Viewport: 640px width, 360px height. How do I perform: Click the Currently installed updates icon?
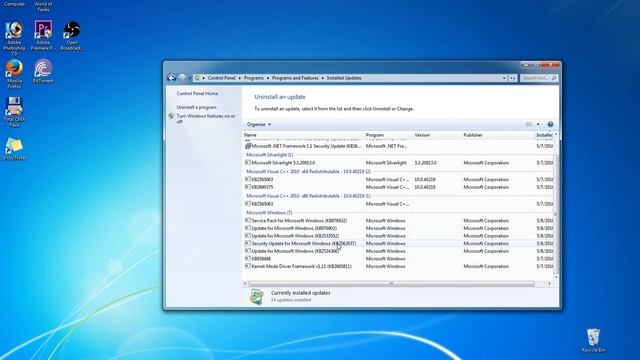point(257,297)
